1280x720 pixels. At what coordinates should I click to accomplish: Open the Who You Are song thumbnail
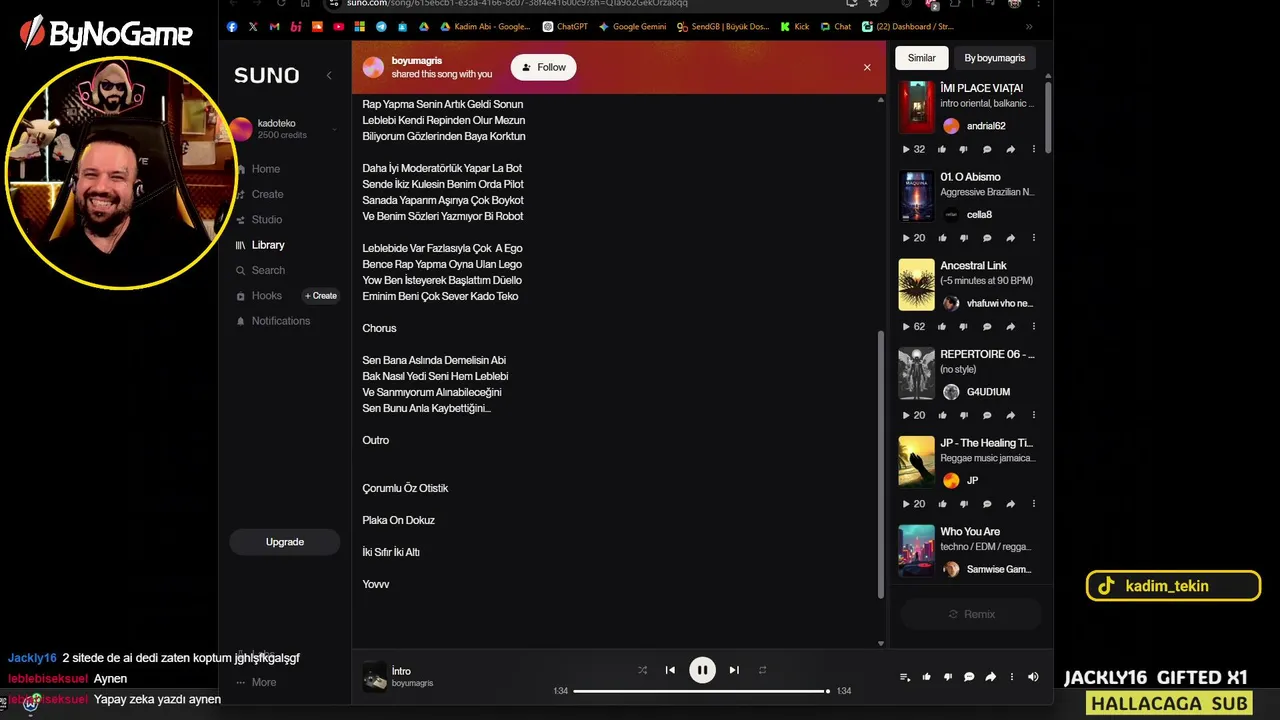[916, 551]
